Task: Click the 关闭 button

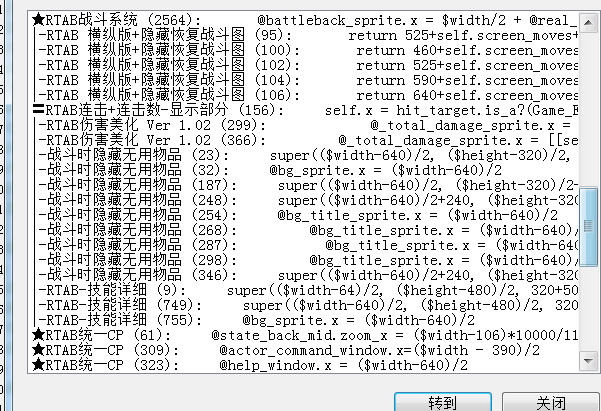Action: pyautogui.click(x=550, y=402)
